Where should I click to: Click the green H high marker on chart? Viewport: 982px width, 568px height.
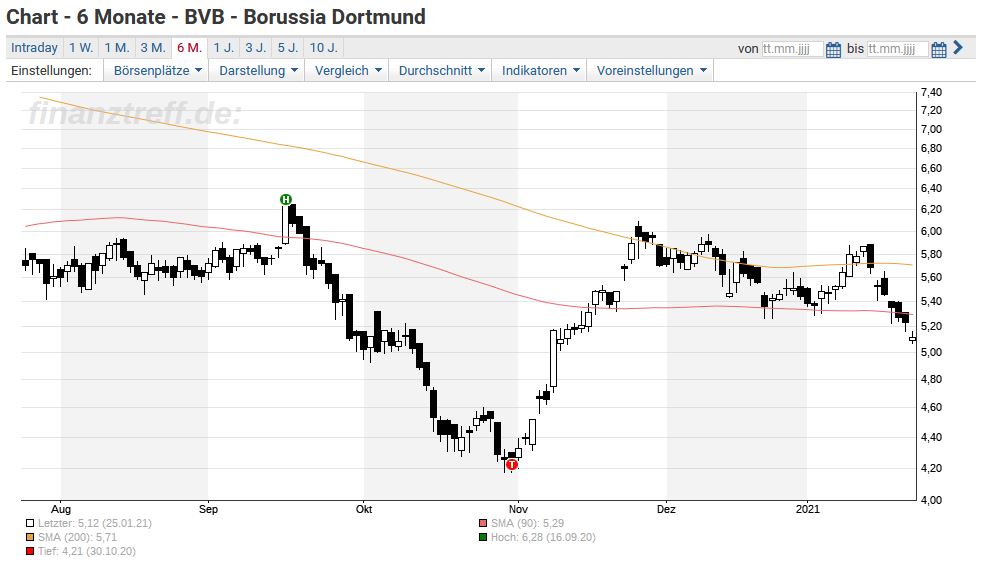tap(286, 200)
